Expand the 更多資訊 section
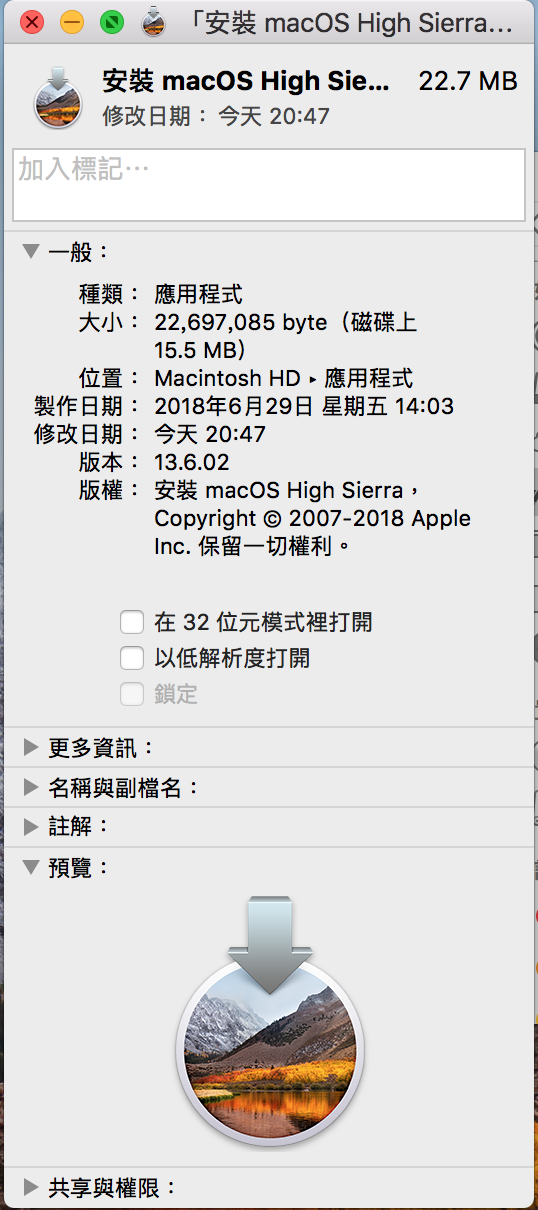538x1210 pixels. click(x=31, y=747)
